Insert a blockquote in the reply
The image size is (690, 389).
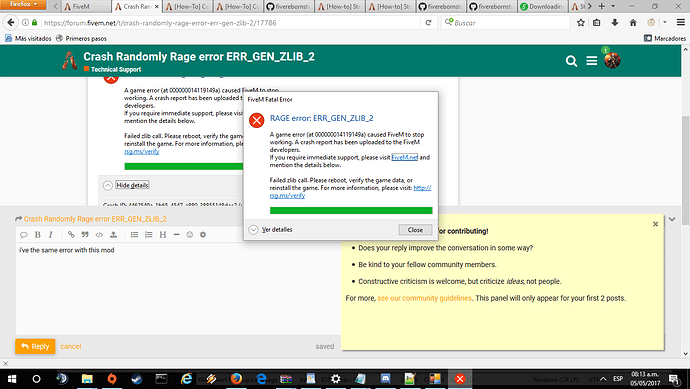[x=85, y=235]
